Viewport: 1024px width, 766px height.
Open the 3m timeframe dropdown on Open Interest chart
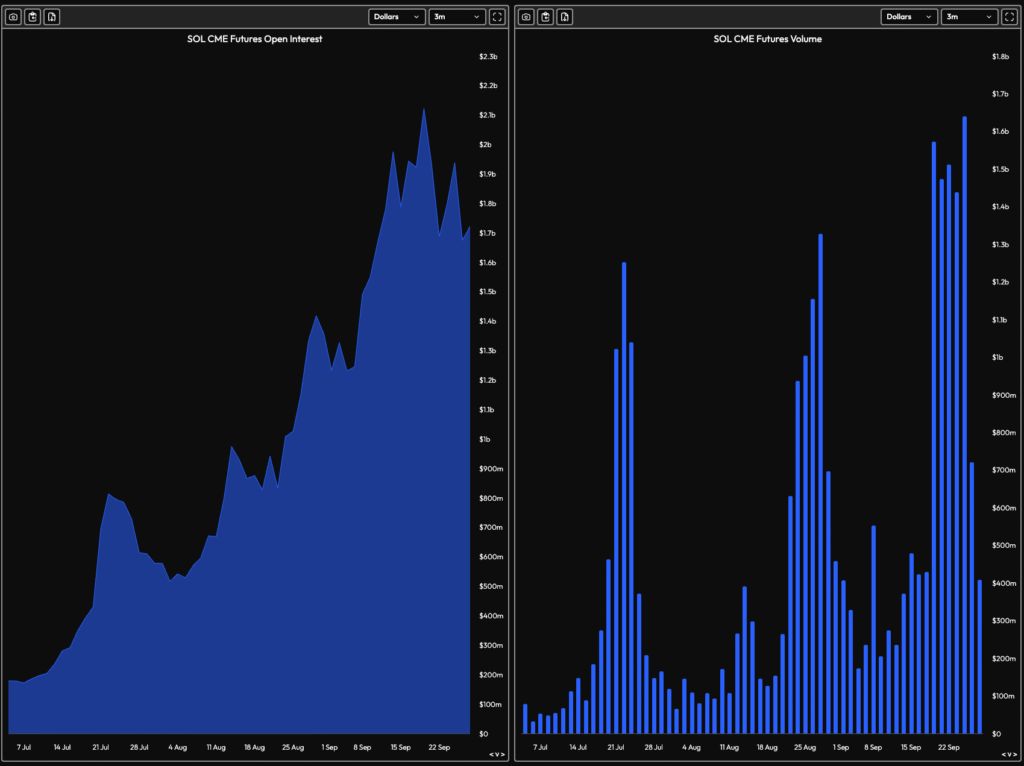456,17
